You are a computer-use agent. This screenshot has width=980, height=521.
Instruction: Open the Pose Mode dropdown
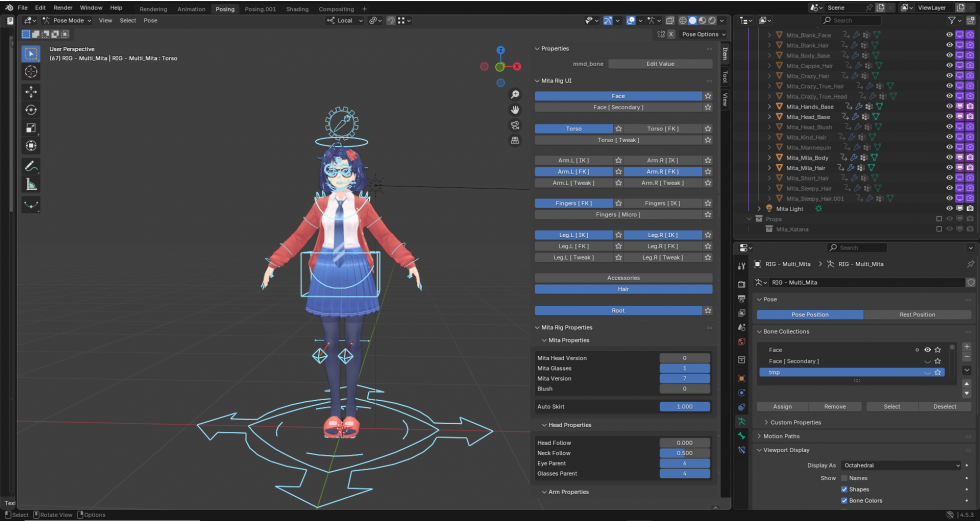pyautogui.click(x=71, y=20)
